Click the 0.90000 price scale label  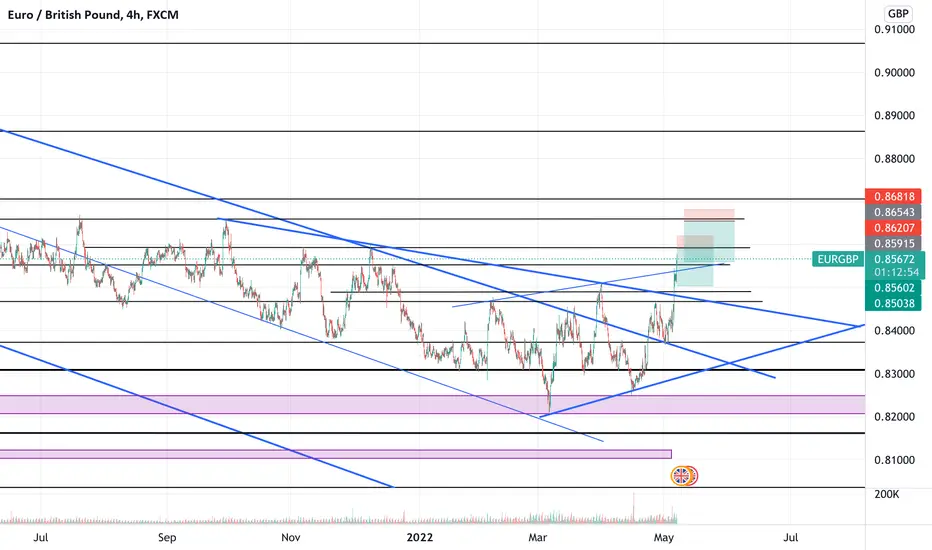pos(895,73)
